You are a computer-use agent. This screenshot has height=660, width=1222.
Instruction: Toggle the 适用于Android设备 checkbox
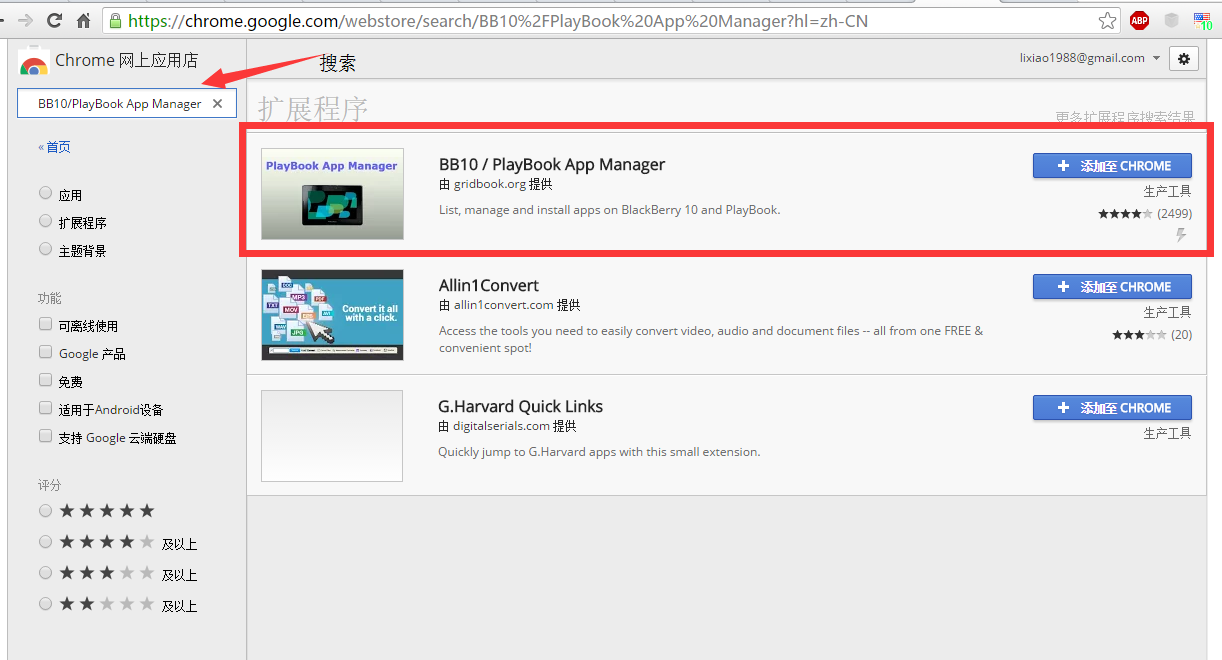click(x=45, y=408)
